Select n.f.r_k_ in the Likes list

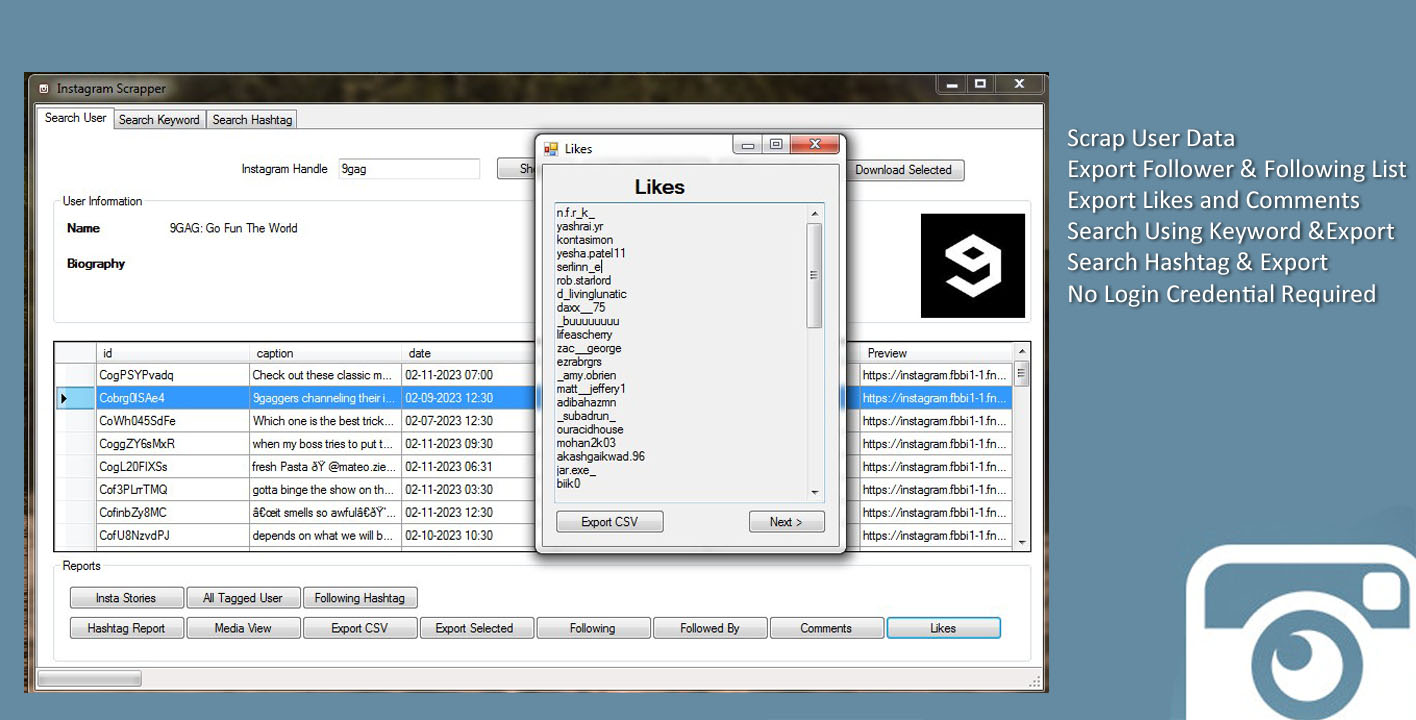pos(576,213)
